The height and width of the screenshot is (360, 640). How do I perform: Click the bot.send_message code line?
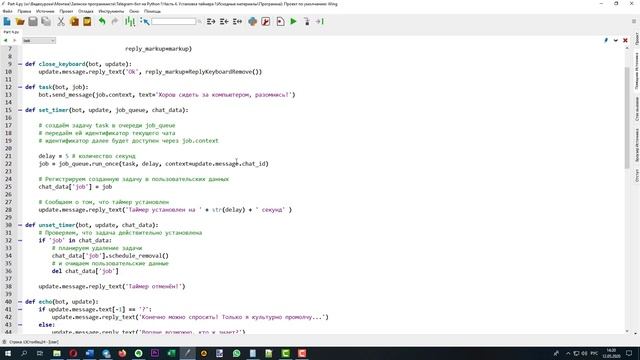point(167,95)
